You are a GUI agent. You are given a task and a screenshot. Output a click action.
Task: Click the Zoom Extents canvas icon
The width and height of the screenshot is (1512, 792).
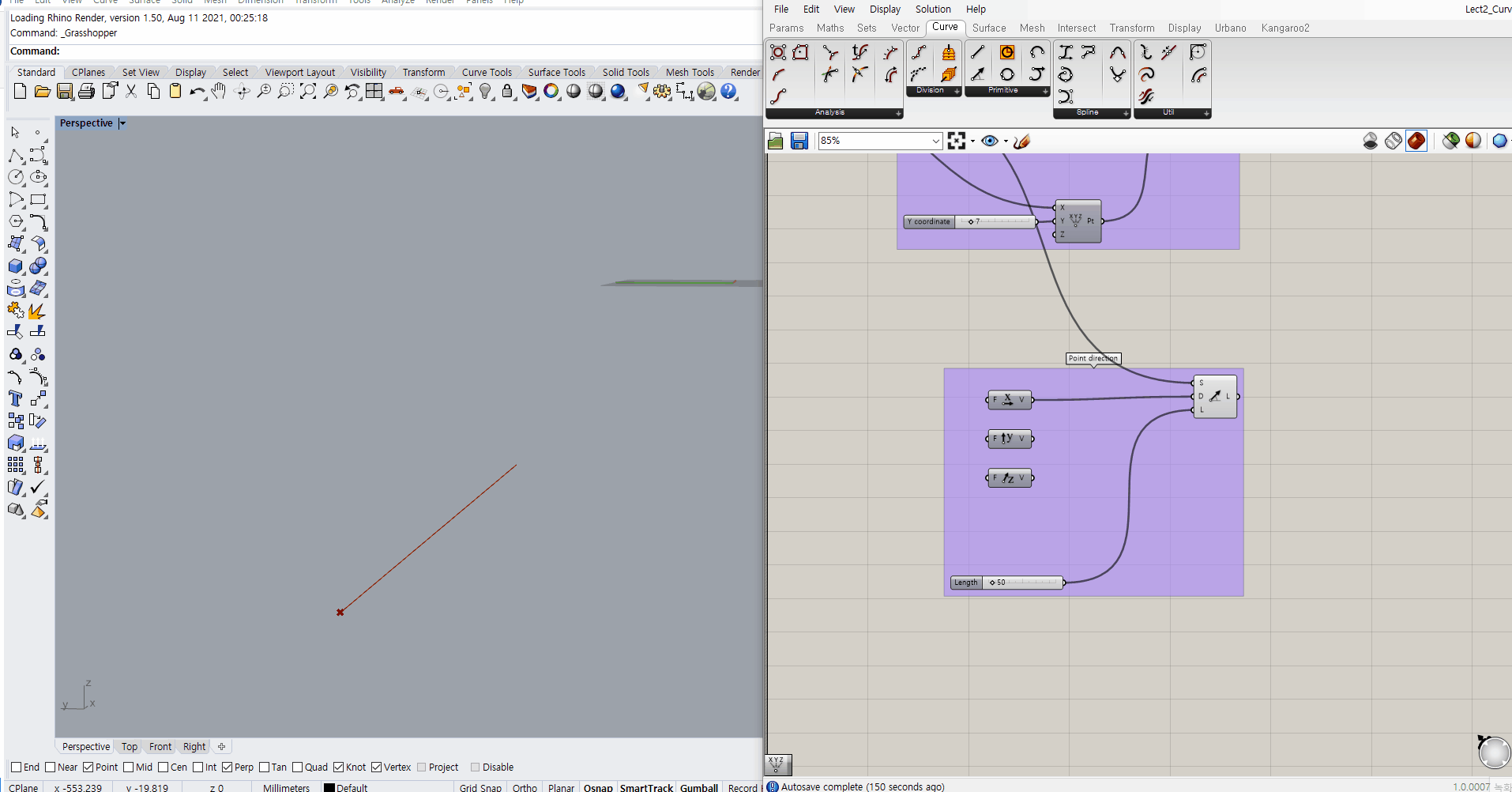[x=957, y=141]
